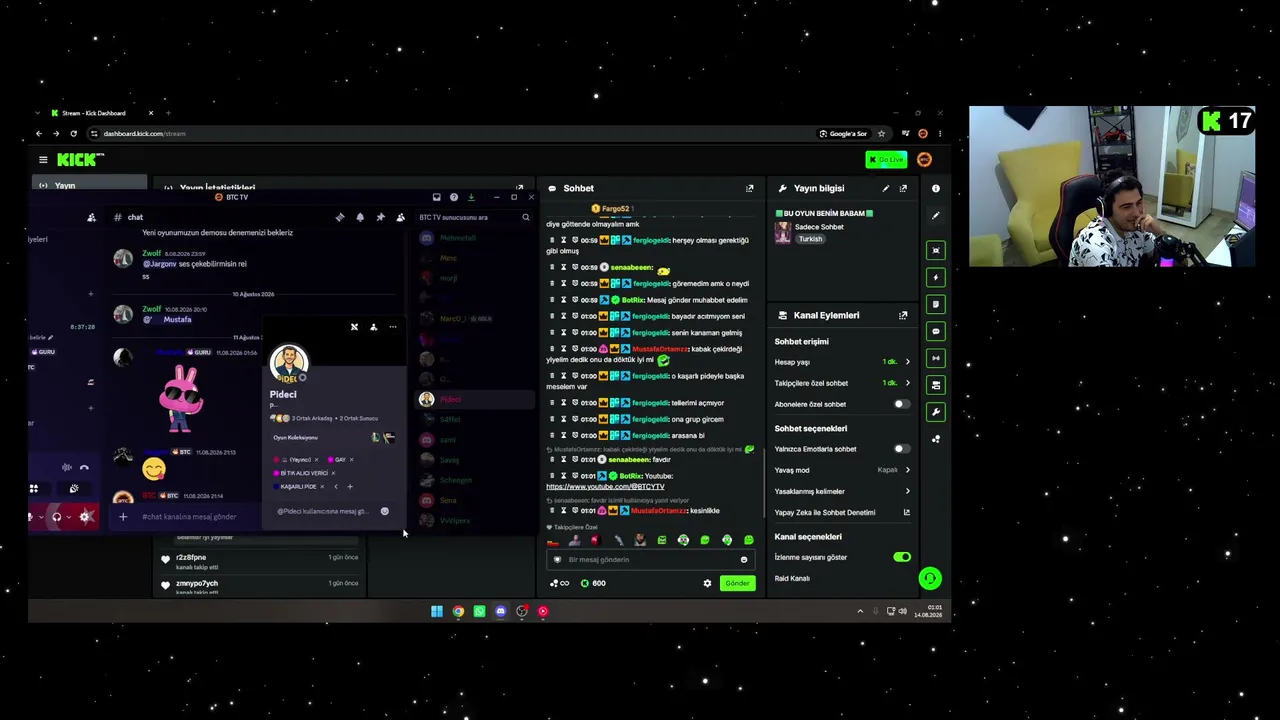
Task: Select Pideci in Discord member list
Action: [474, 399]
